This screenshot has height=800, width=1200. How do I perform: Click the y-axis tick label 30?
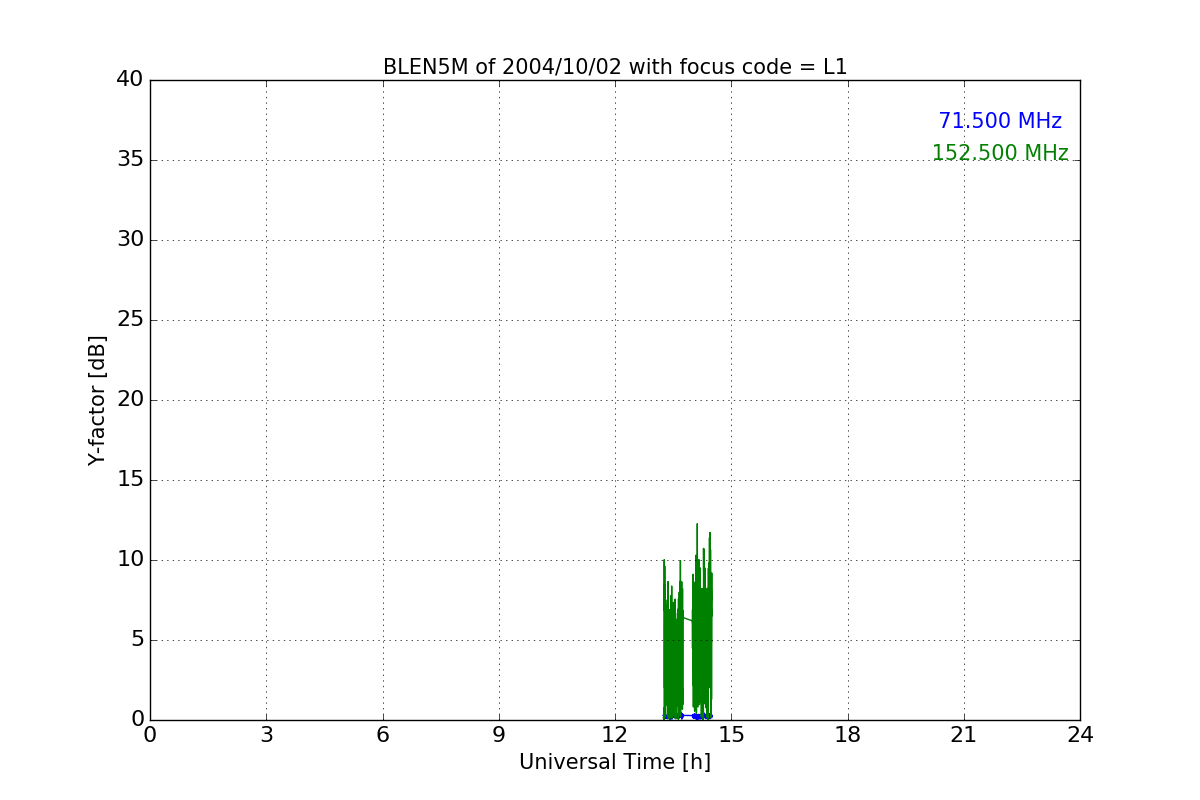point(130,239)
